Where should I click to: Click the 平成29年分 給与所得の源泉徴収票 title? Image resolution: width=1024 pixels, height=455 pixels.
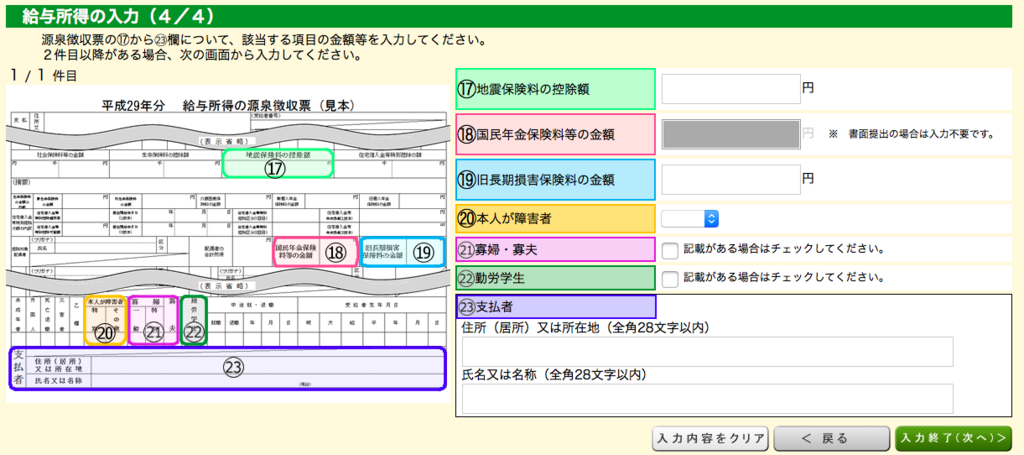tap(228, 104)
